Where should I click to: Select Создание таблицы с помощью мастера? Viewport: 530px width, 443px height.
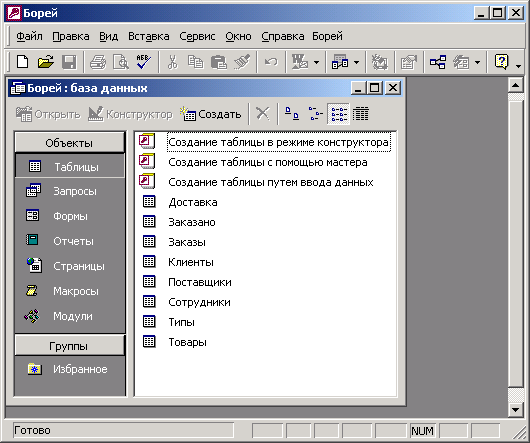pos(268,162)
